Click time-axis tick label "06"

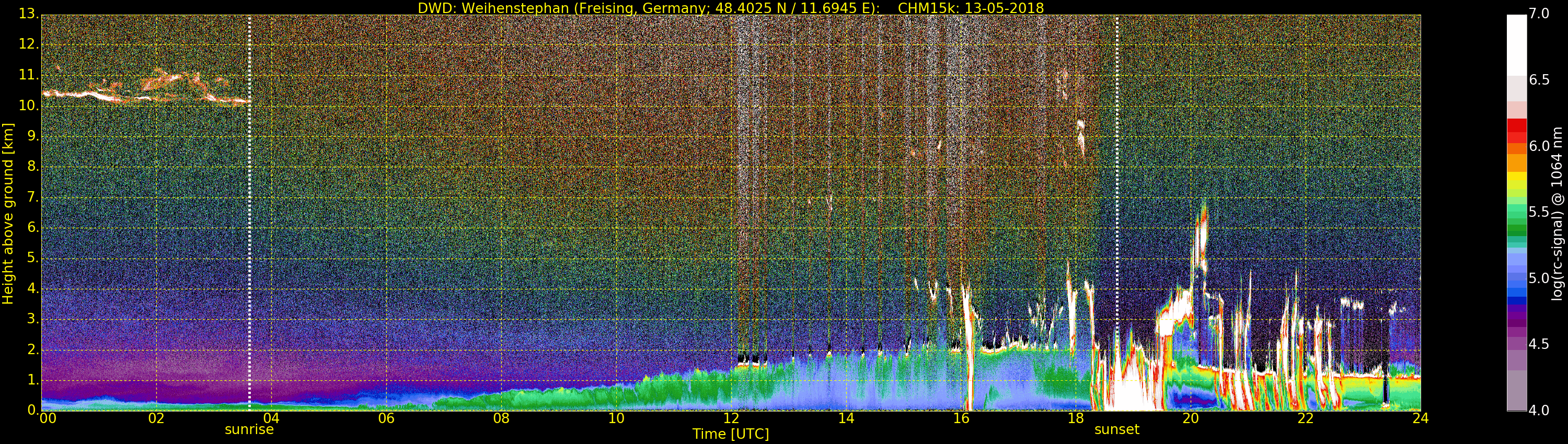coord(386,418)
